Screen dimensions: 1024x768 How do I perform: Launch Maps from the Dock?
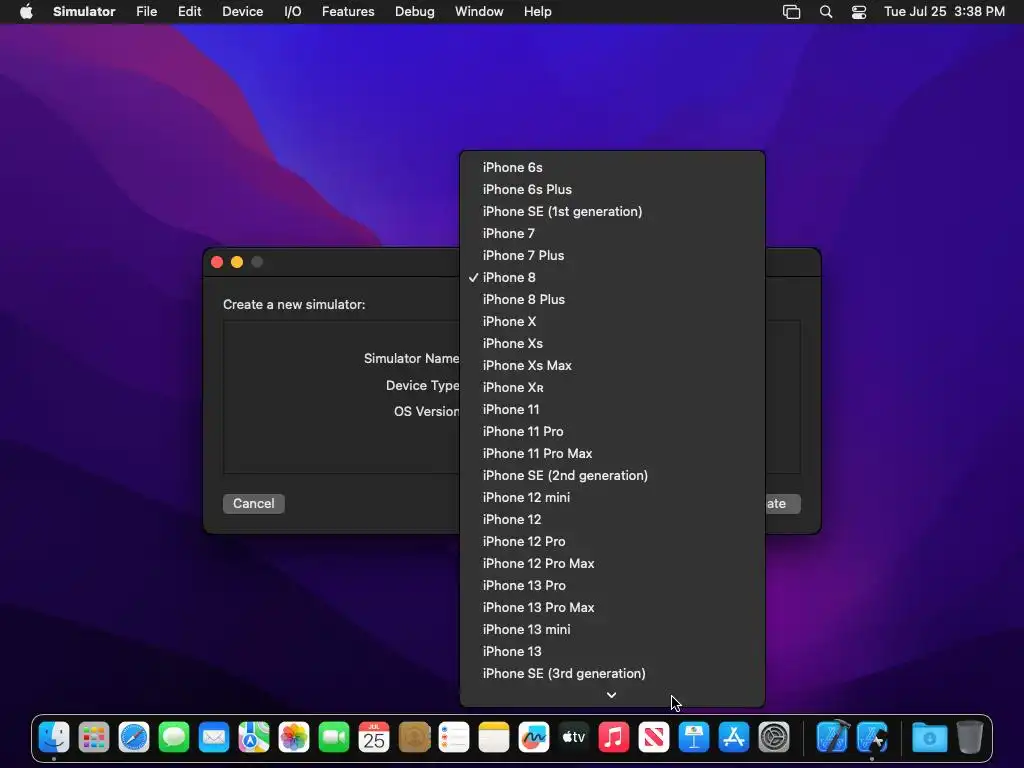pos(254,738)
